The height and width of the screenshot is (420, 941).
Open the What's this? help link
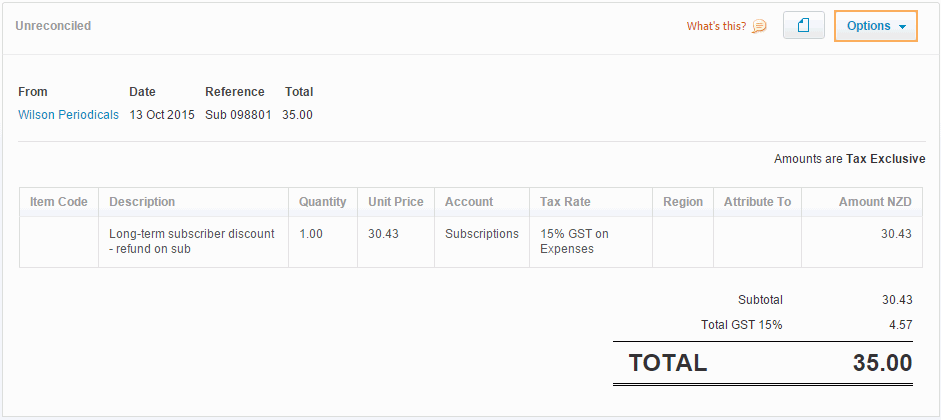coord(716,26)
